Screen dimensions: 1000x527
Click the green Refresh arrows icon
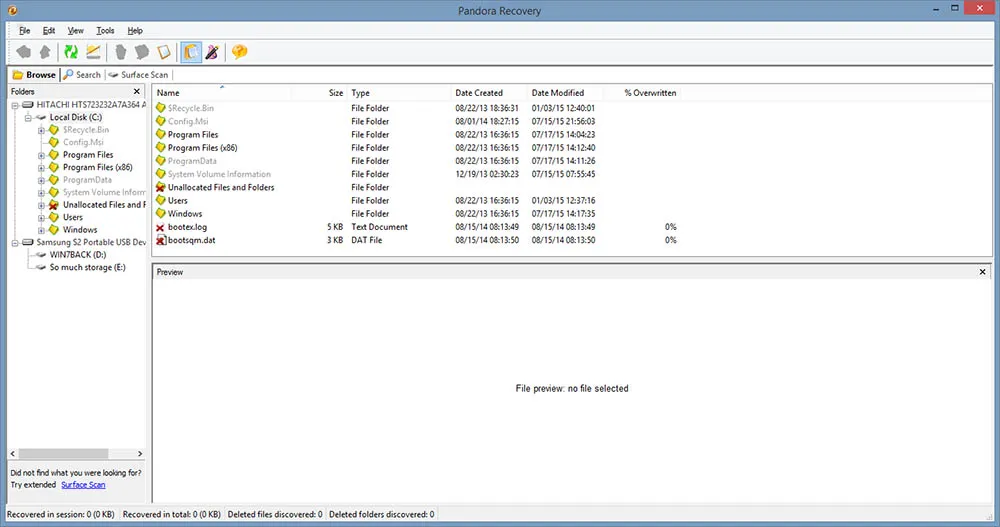click(71, 52)
